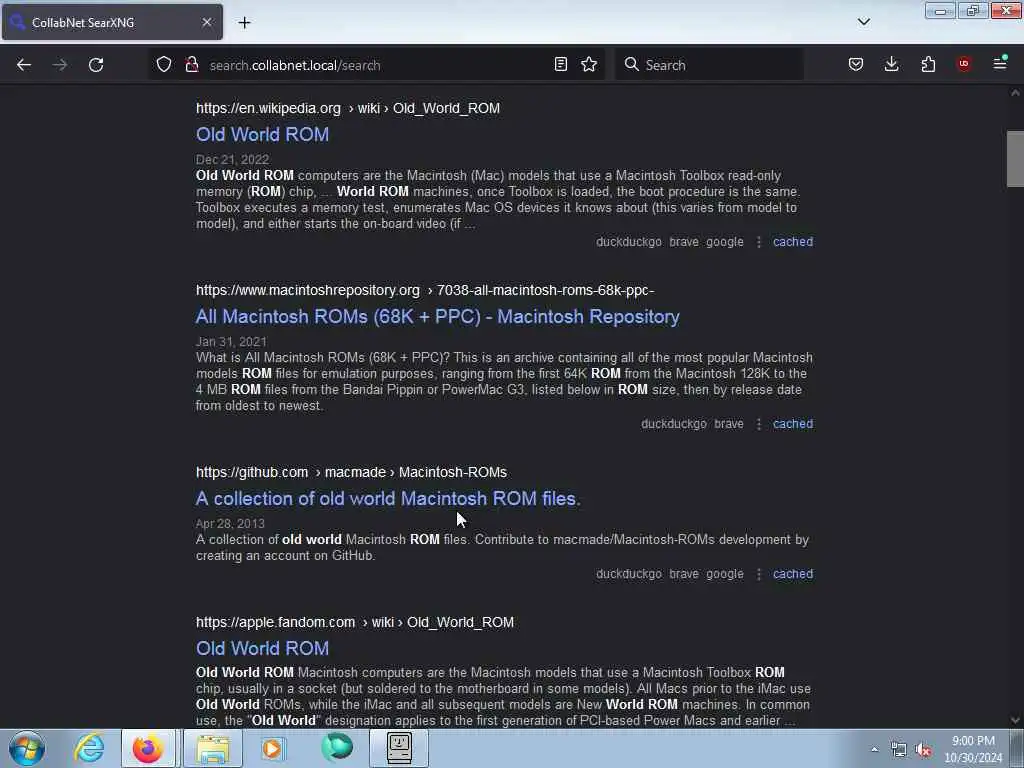1024x768 pixels.
Task: Click the Dec 21, 2022 date text
Action: tap(232, 159)
